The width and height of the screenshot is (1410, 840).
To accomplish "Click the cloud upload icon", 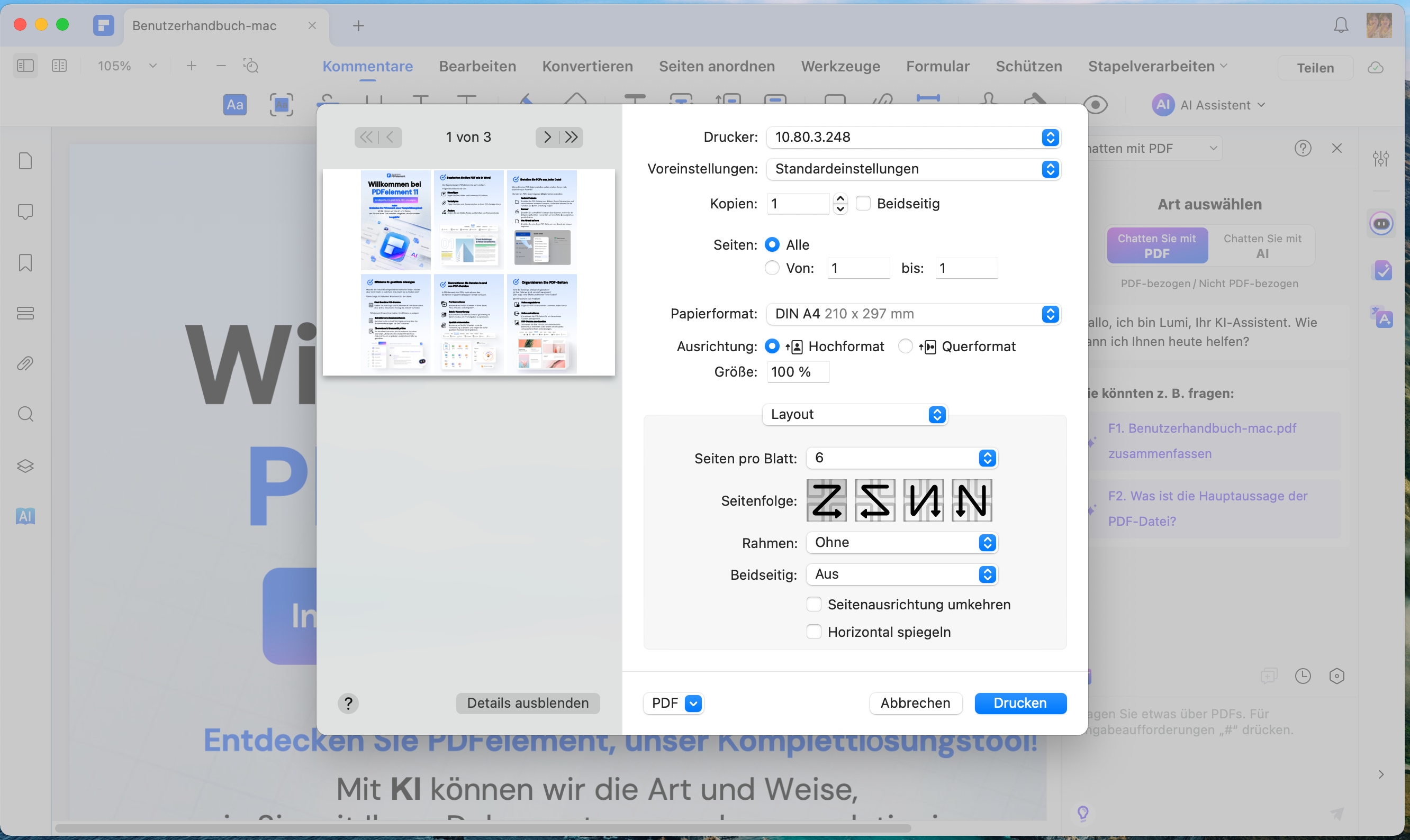I will coord(1376,68).
